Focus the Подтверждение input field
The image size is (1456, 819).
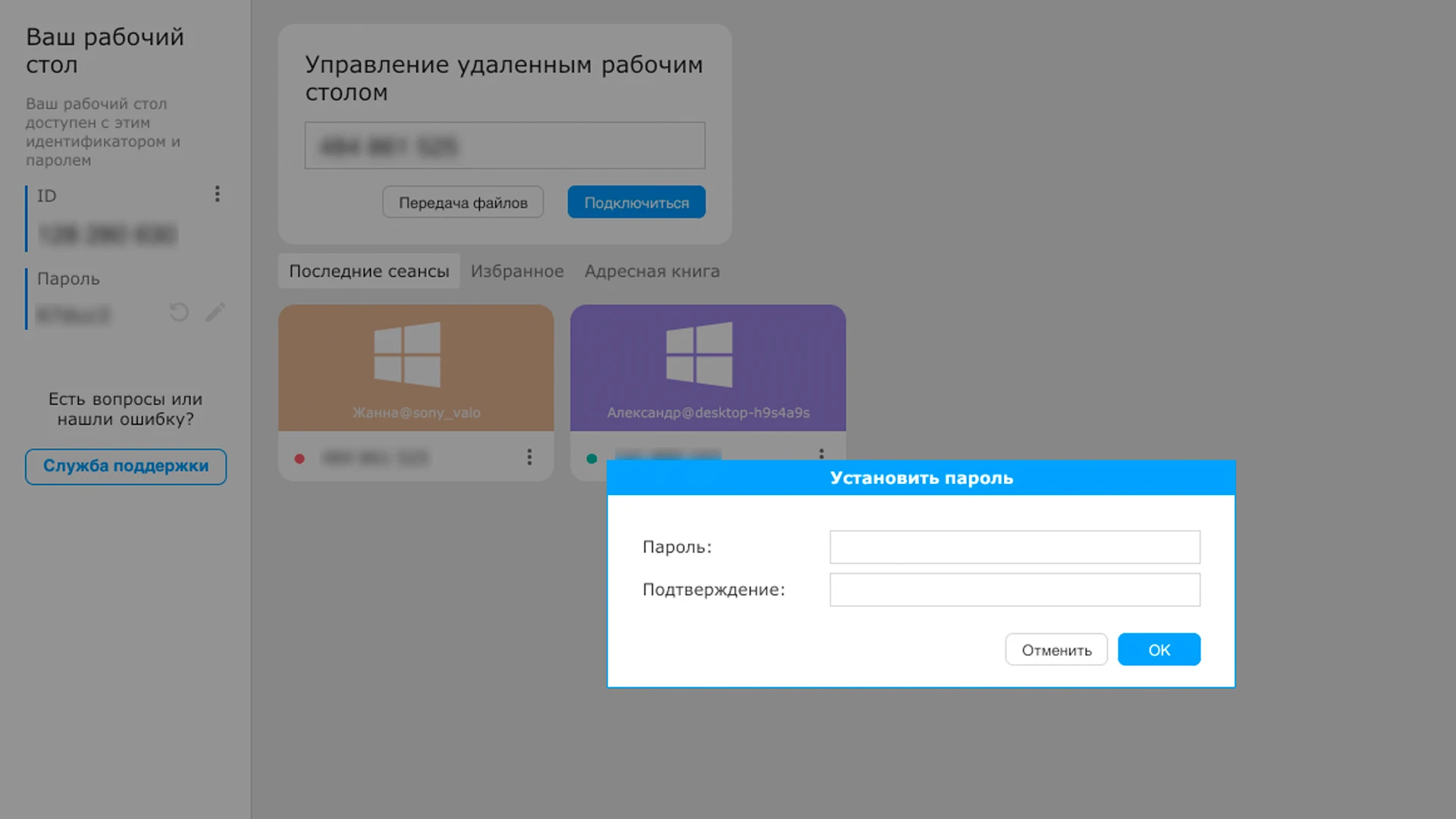point(1014,589)
